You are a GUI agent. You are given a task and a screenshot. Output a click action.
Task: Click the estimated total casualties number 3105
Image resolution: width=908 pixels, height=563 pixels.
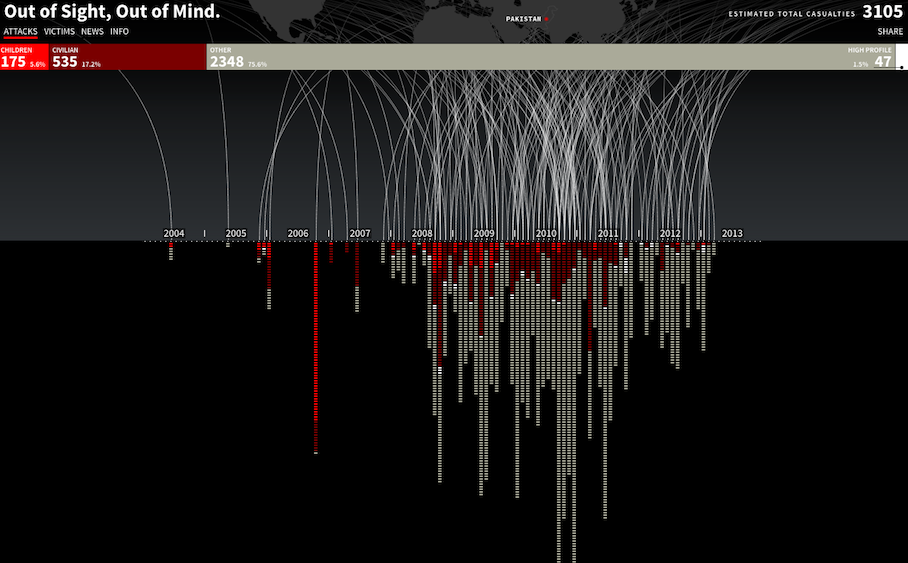pos(882,13)
